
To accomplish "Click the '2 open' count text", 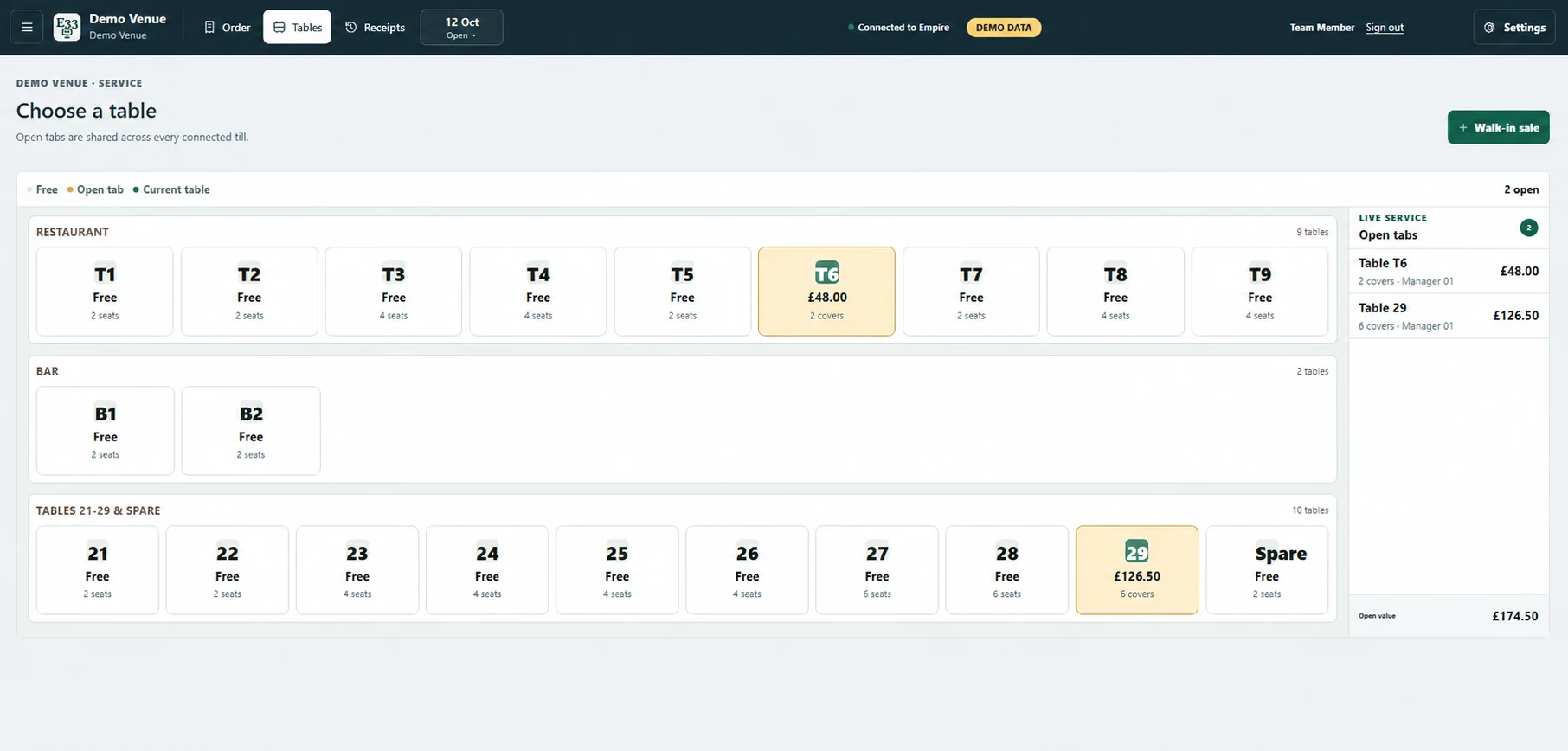I will click(1521, 189).
